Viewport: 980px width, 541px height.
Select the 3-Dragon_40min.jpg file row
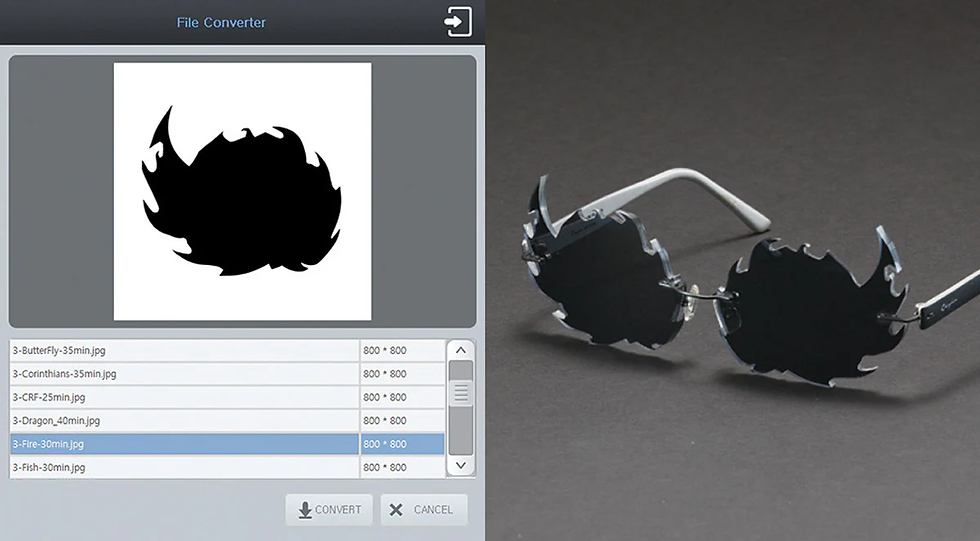(x=228, y=420)
